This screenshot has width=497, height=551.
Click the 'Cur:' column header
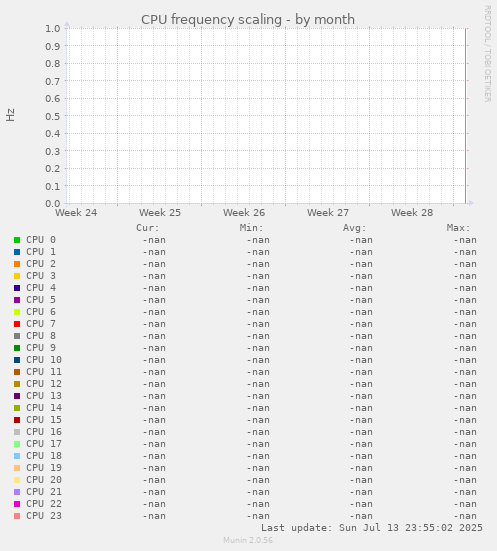148,228
